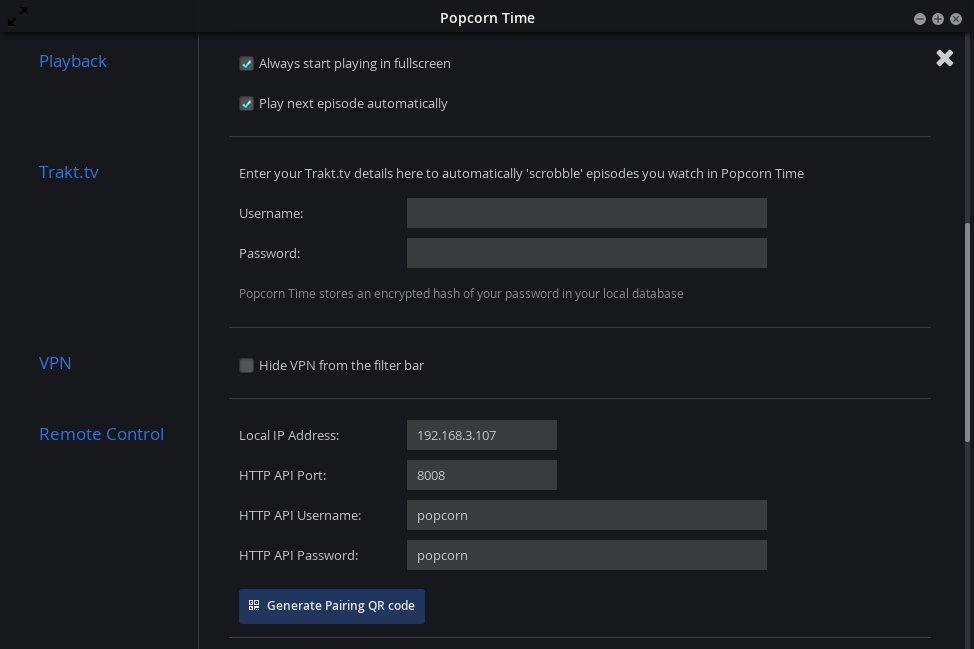Screen dimensions: 974x649
Task: Uncheck Always start playing in fullscreen
Action: [247, 63]
